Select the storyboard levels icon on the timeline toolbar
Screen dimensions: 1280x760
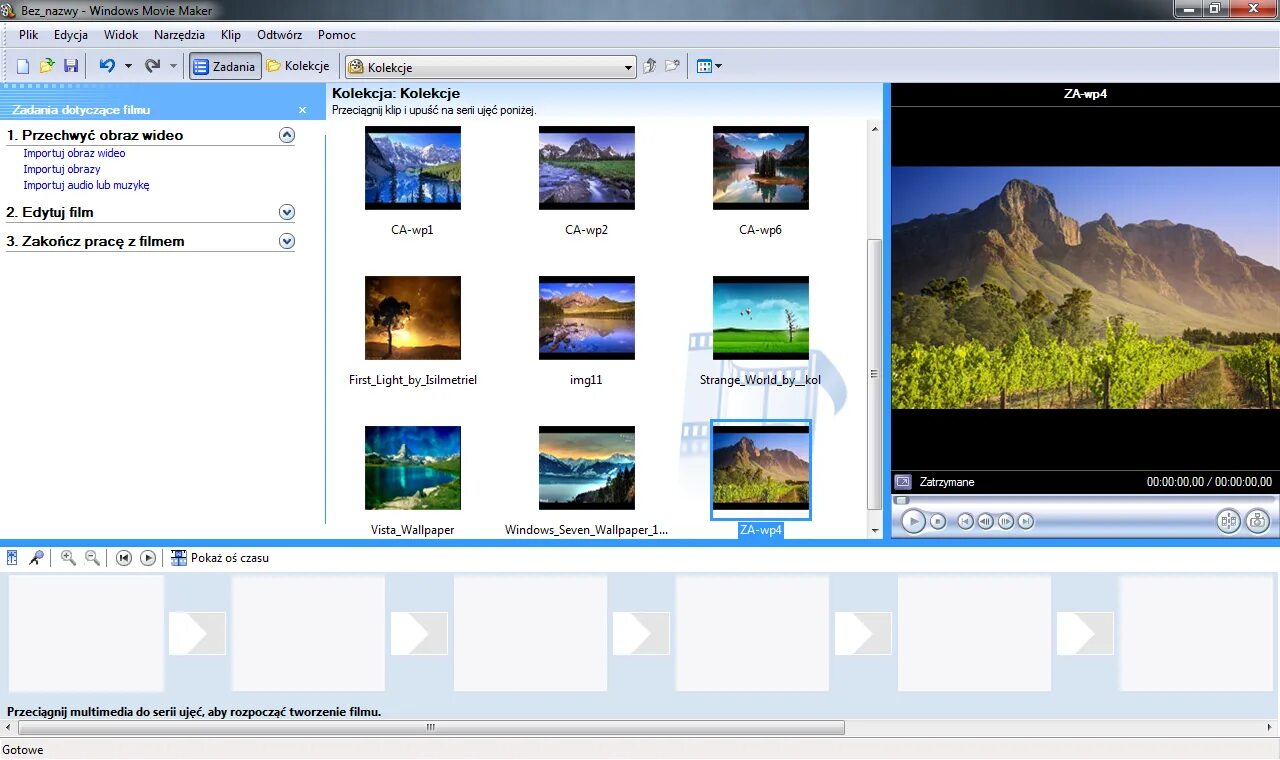pos(11,557)
